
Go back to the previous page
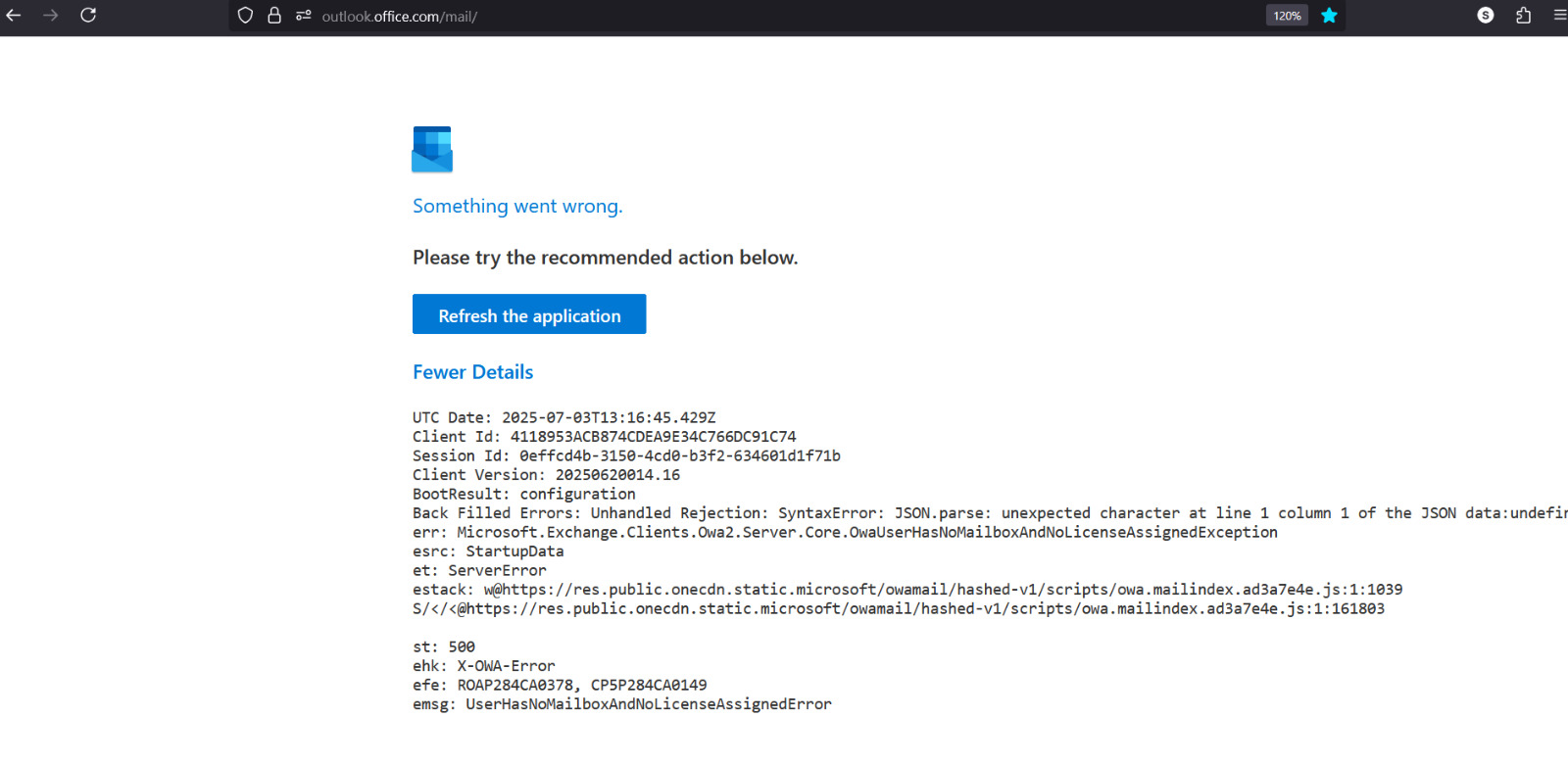coord(14,16)
